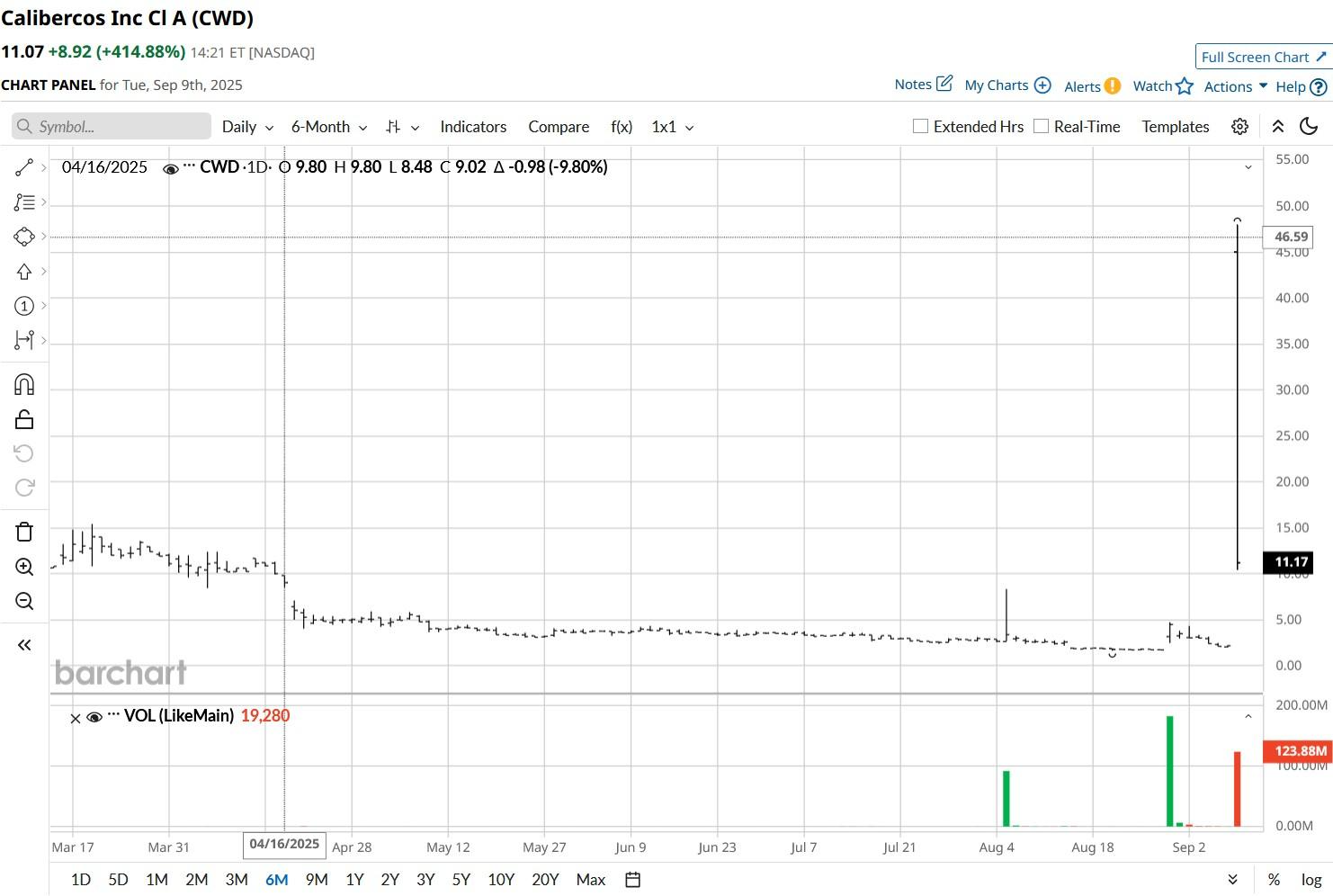Delete drawings with trash icon
This screenshot has height=896, width=1333.
coord(24,532)
